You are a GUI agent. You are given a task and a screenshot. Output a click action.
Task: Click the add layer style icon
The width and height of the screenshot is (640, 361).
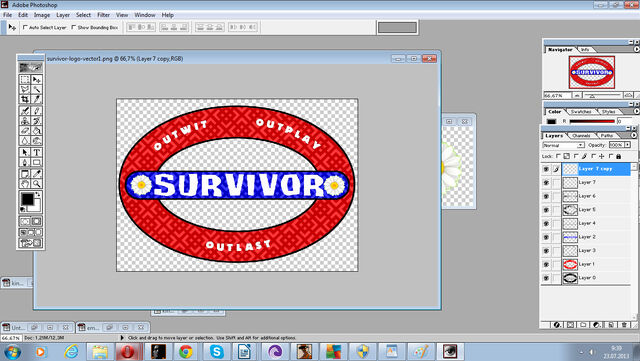(557, 325)
